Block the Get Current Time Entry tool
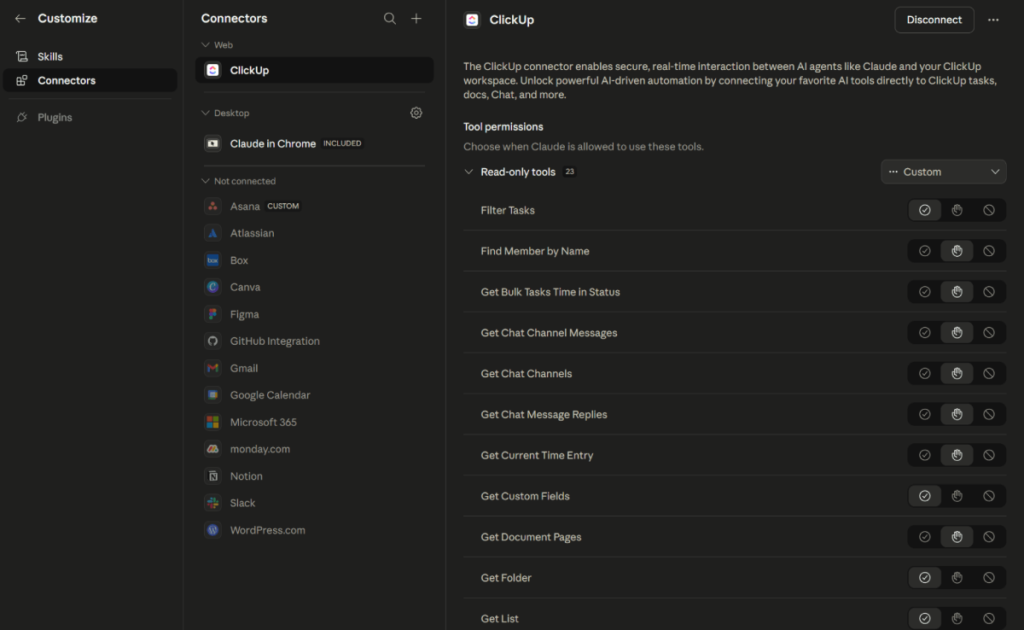 point(989,455)
